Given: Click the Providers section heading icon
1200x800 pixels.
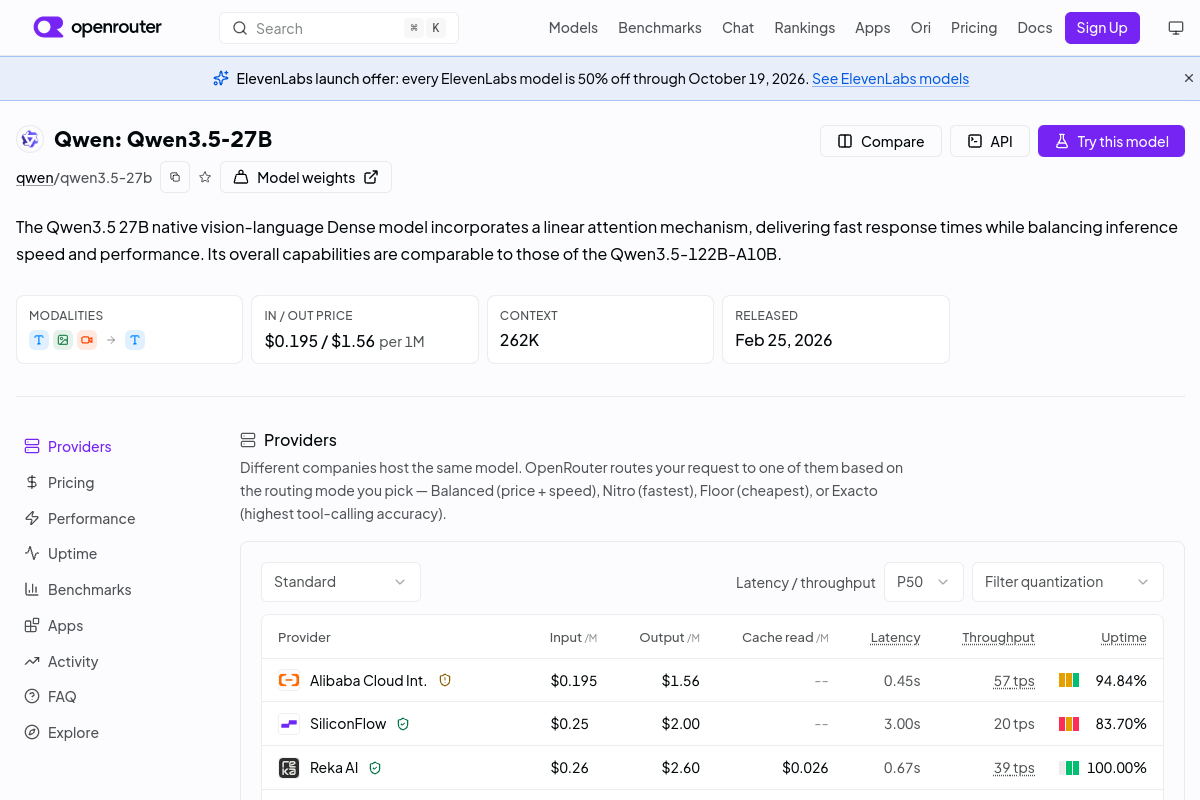Looking at the screenshot, I should tap(248, 440).
